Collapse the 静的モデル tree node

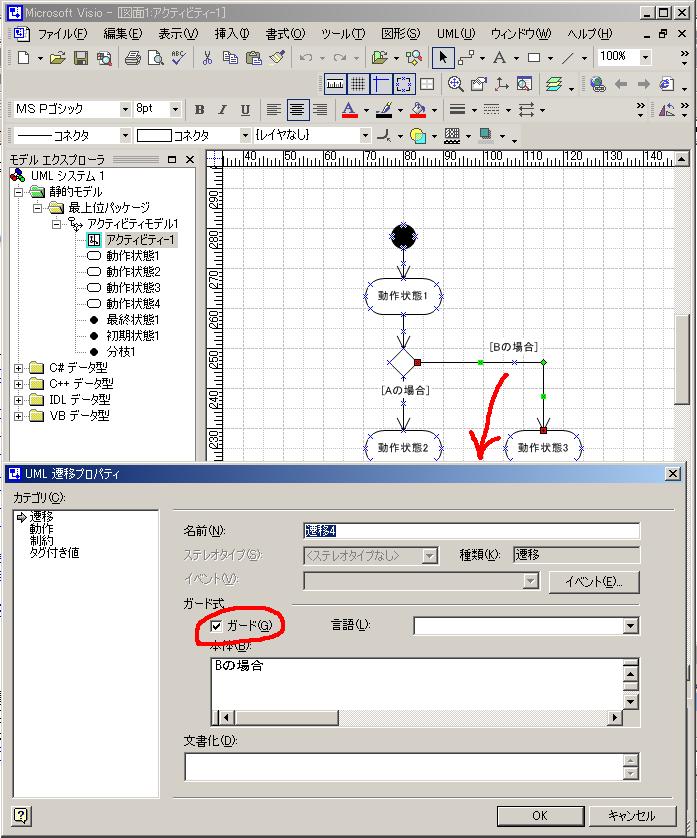[19, 192]
